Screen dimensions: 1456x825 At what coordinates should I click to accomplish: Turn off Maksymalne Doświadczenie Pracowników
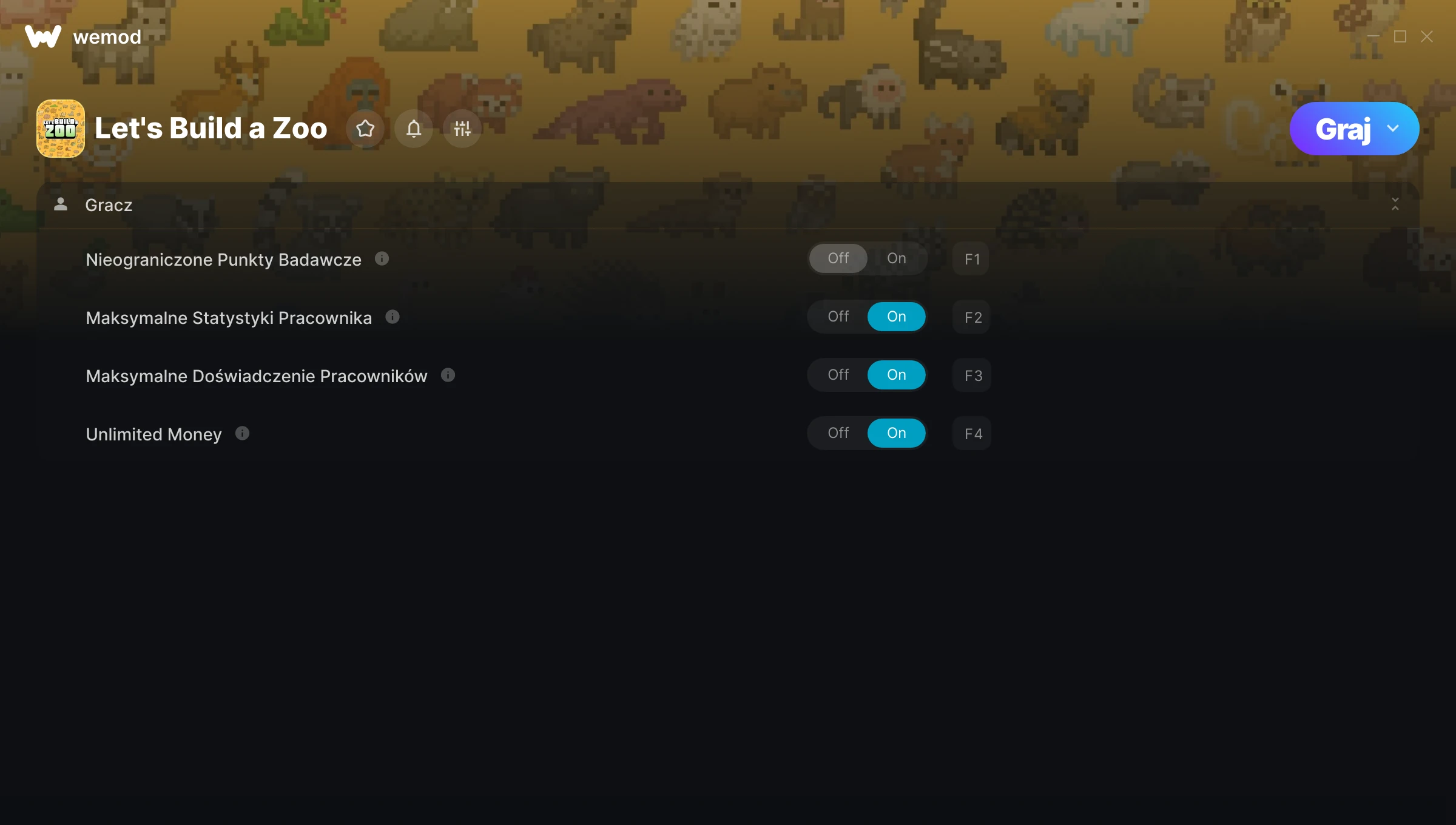click(x=838, y=375)
